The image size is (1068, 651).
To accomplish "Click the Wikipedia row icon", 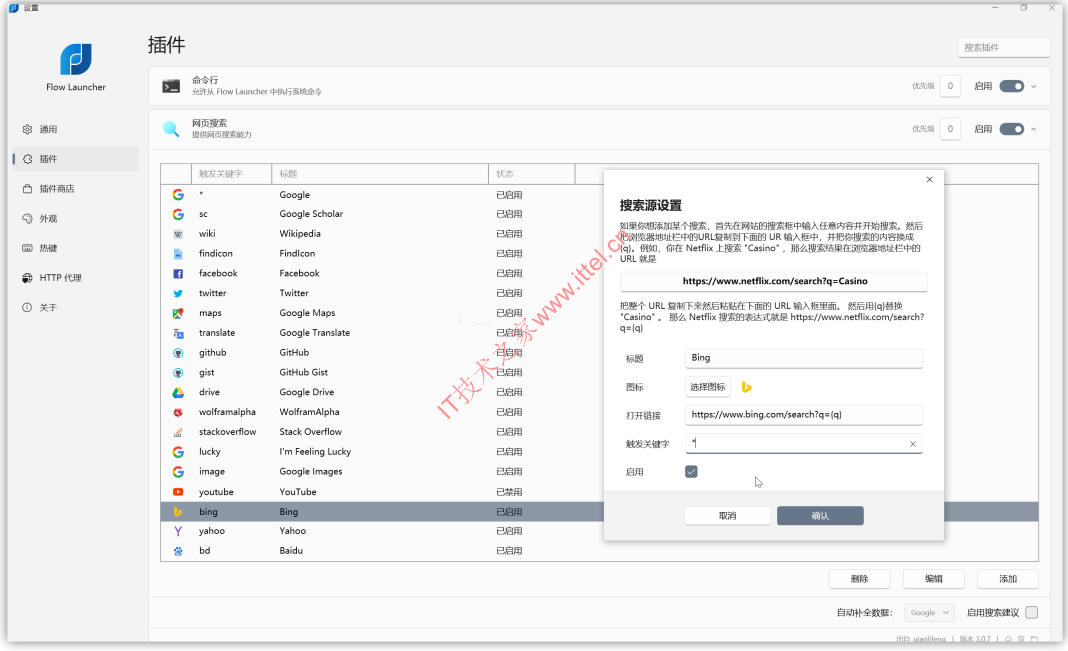I will pos(178,234).
